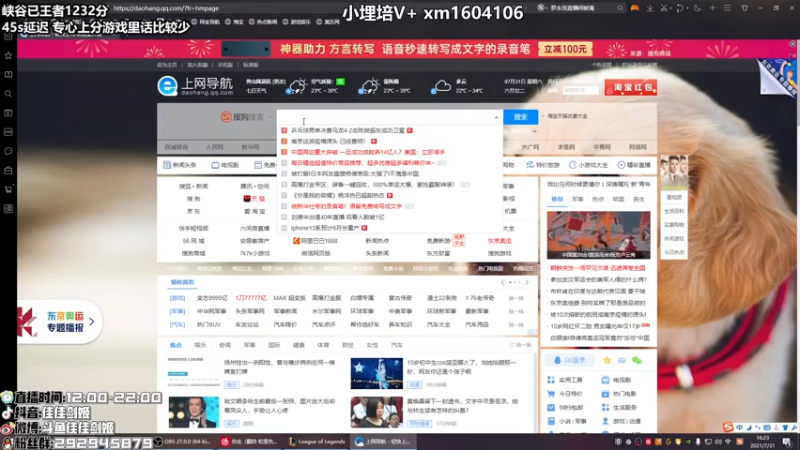800x450 pixels.
Task: Open the 实用工具 grid icon
Action: point(551,380)
